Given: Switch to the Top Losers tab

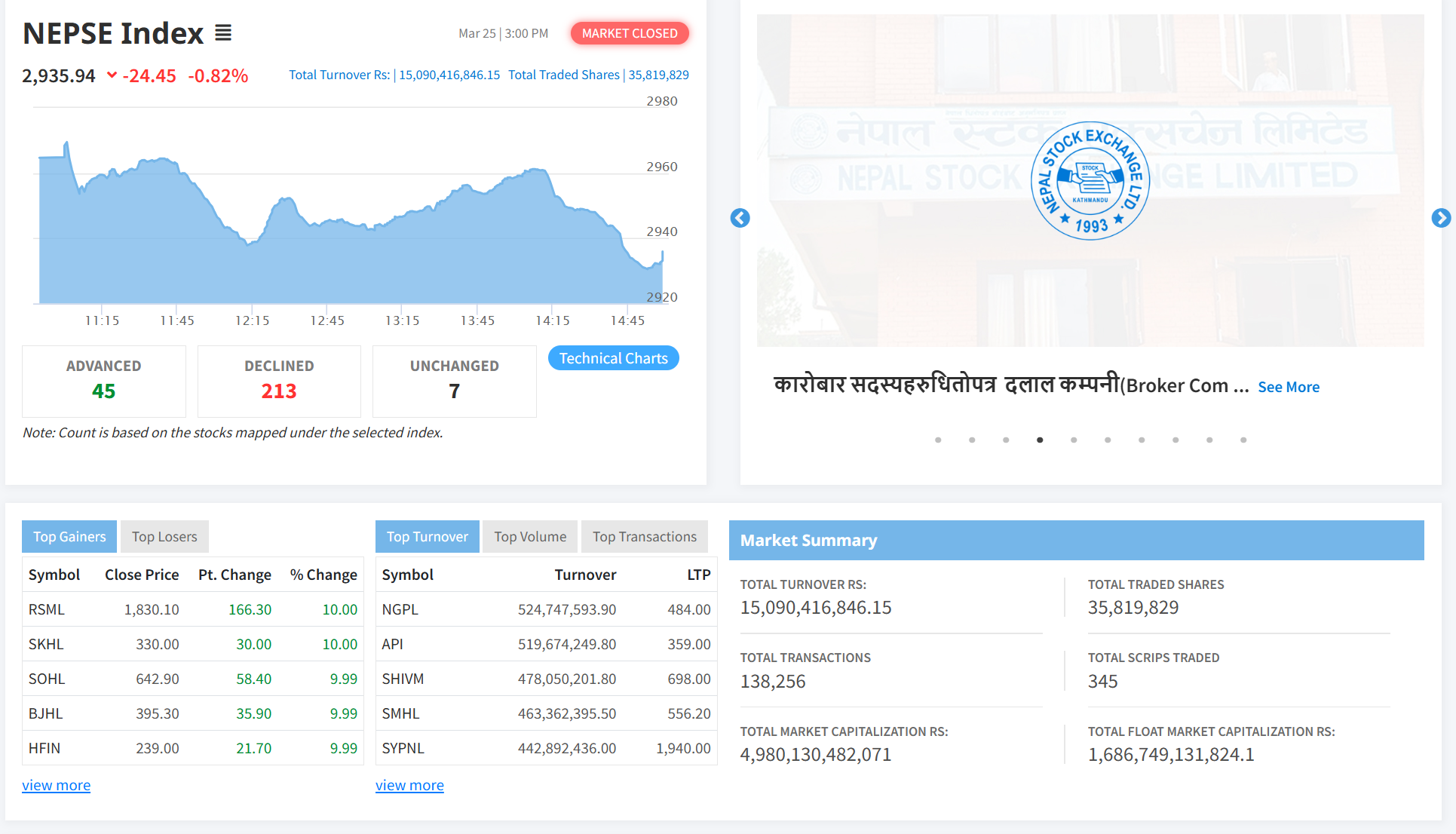Looking at the screenshot, I should tap(164, 536).
